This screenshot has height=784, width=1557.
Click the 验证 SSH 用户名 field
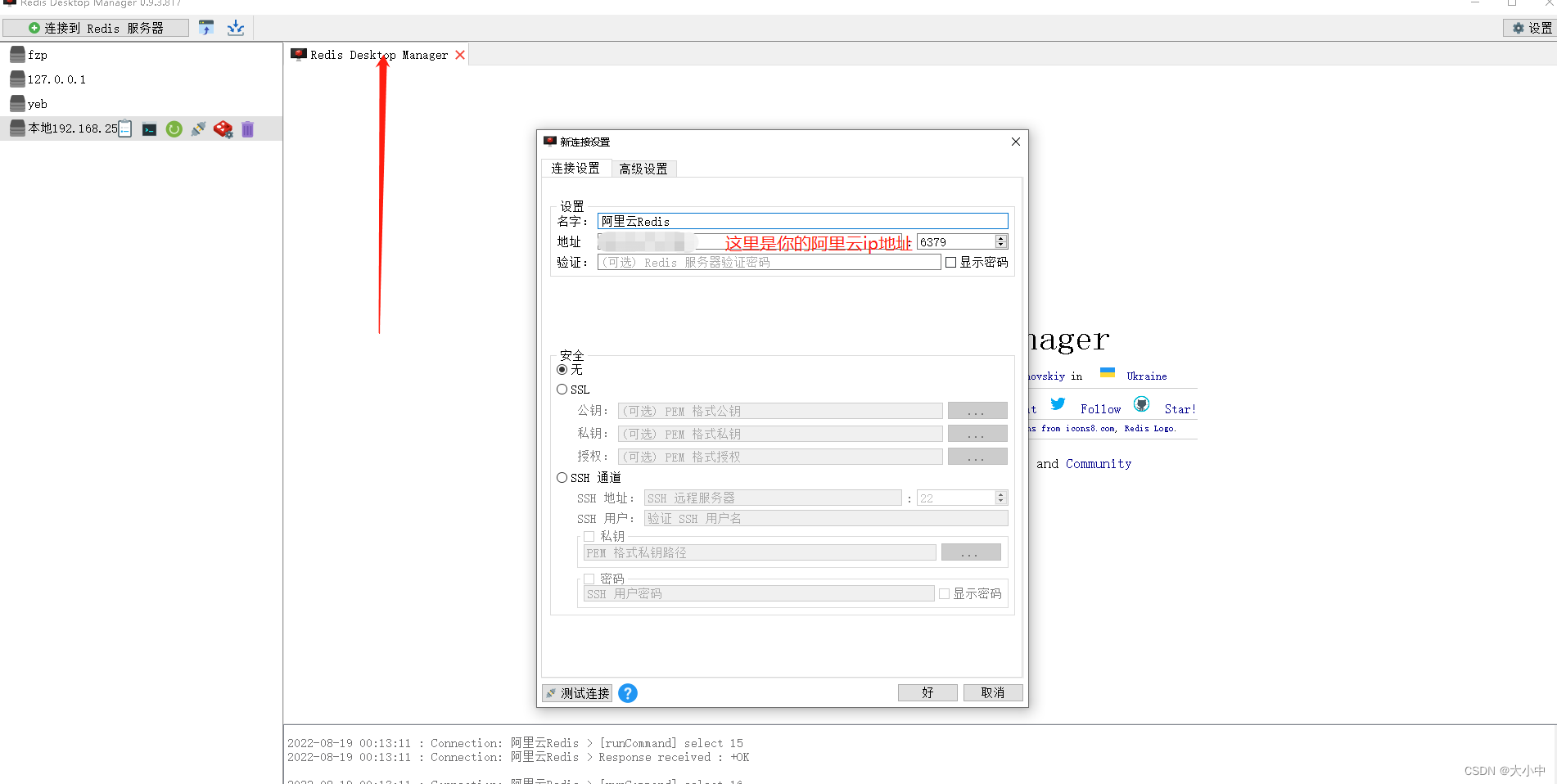tap(826, 518)
